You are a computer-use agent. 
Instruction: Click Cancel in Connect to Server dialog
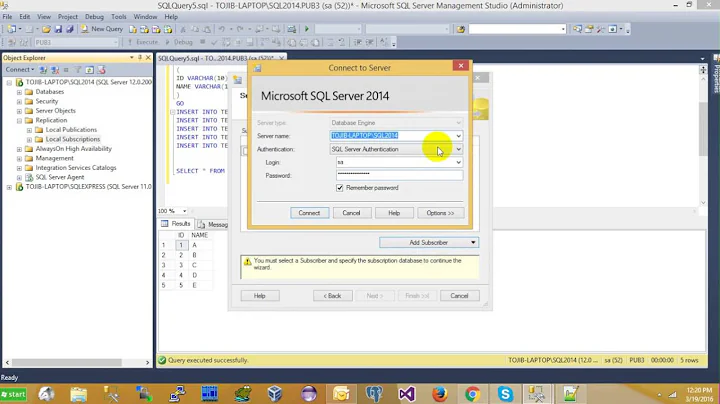351,213
